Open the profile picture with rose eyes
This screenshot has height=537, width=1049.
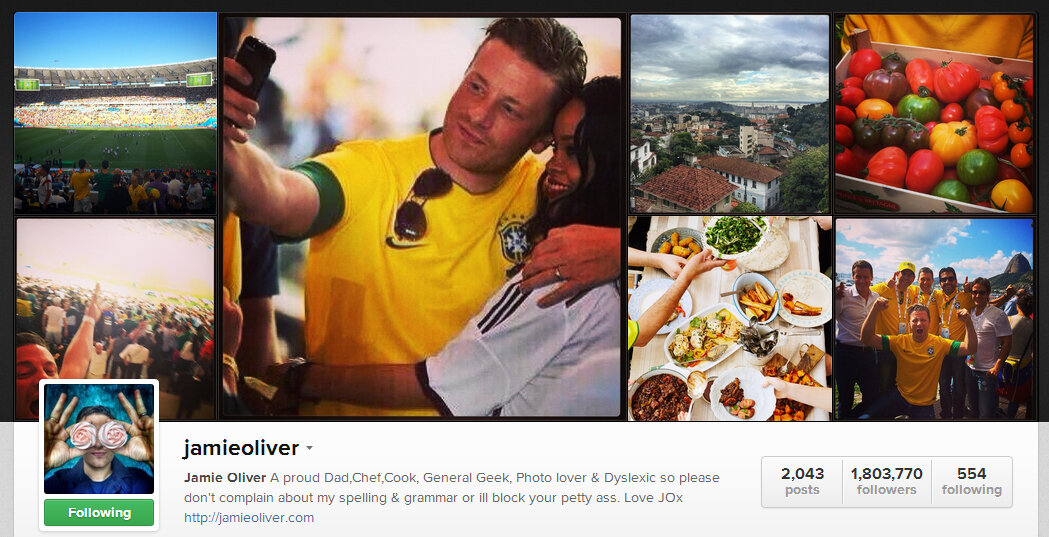pos(99,439)
